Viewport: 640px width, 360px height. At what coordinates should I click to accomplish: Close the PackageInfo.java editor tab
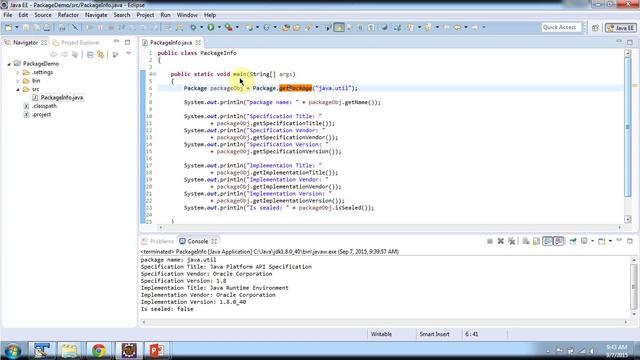coord(198,42)
